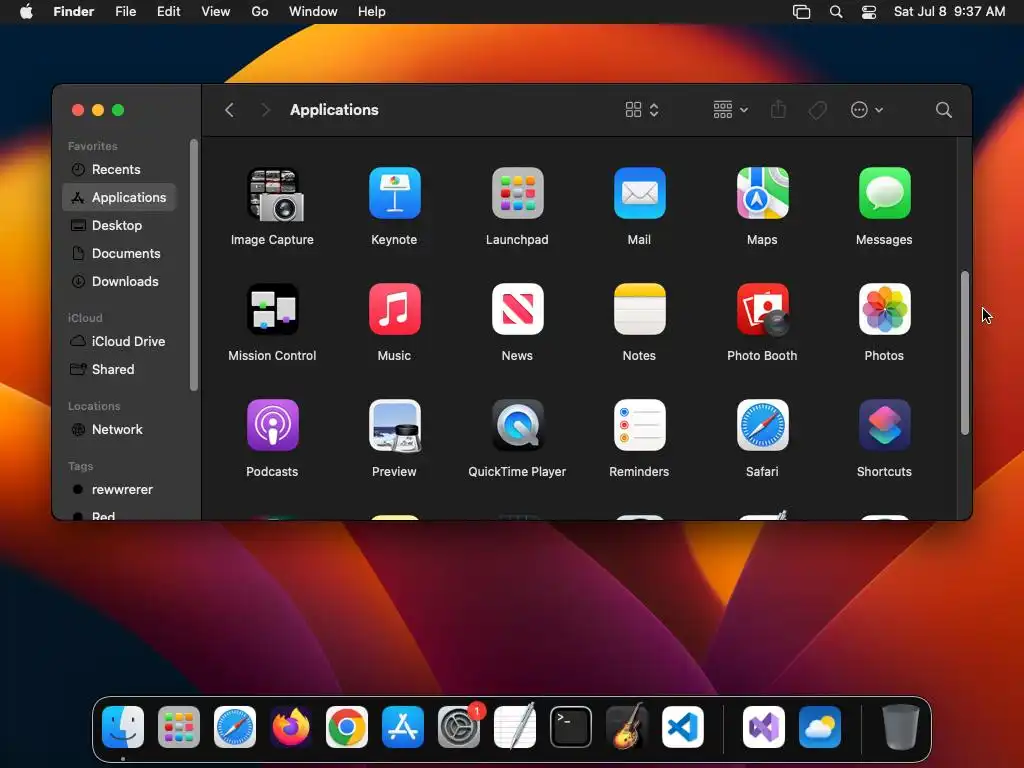1024x768 pixels.
Task: Open the Shortcuts app icon
Action: pyautogui.click(x=884, y=425)
